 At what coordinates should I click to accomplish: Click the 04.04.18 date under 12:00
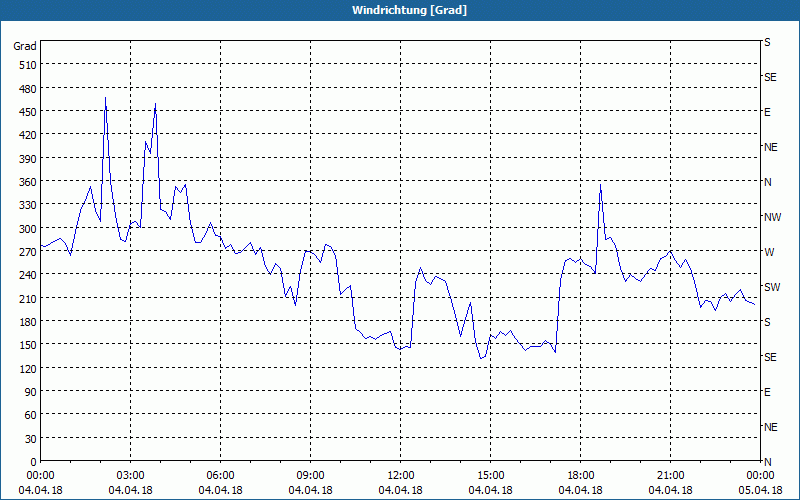click(401, 490)
